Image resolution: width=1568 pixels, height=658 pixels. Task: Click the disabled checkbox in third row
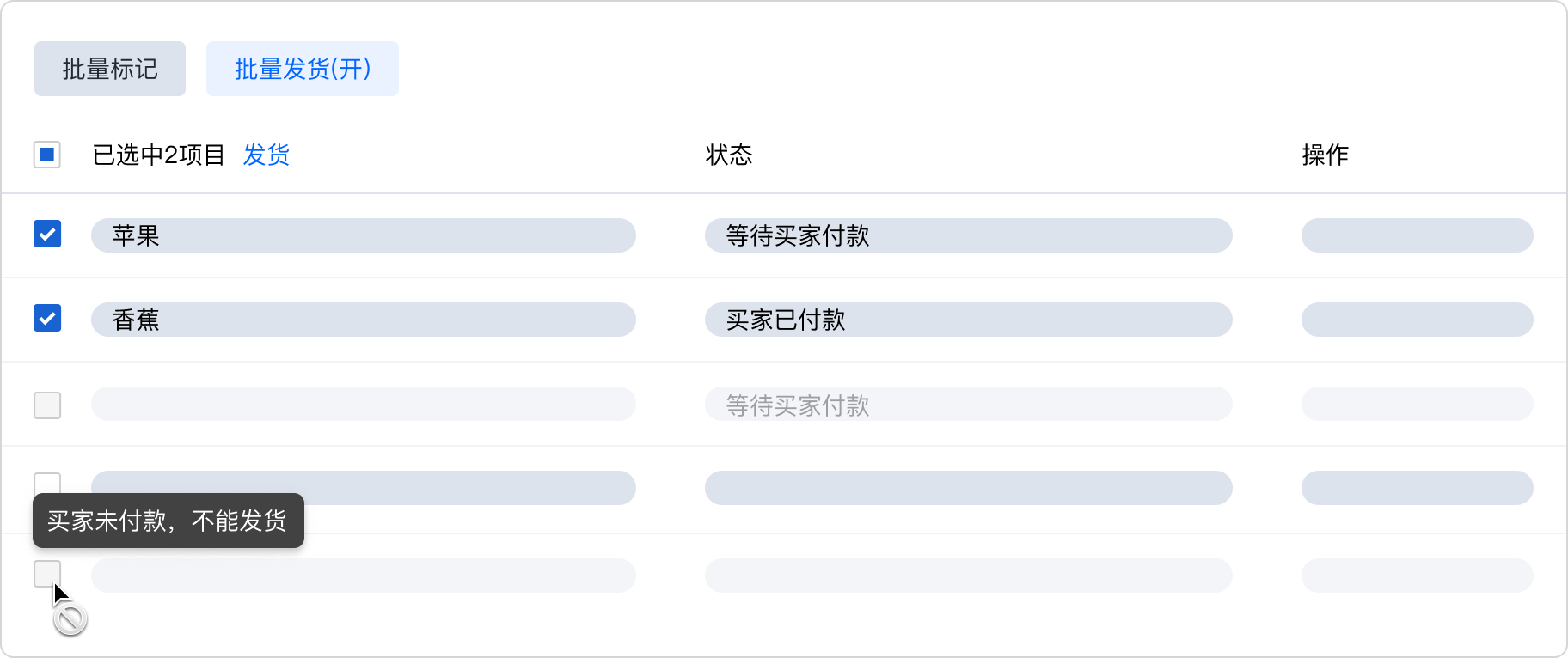[47, 405]
